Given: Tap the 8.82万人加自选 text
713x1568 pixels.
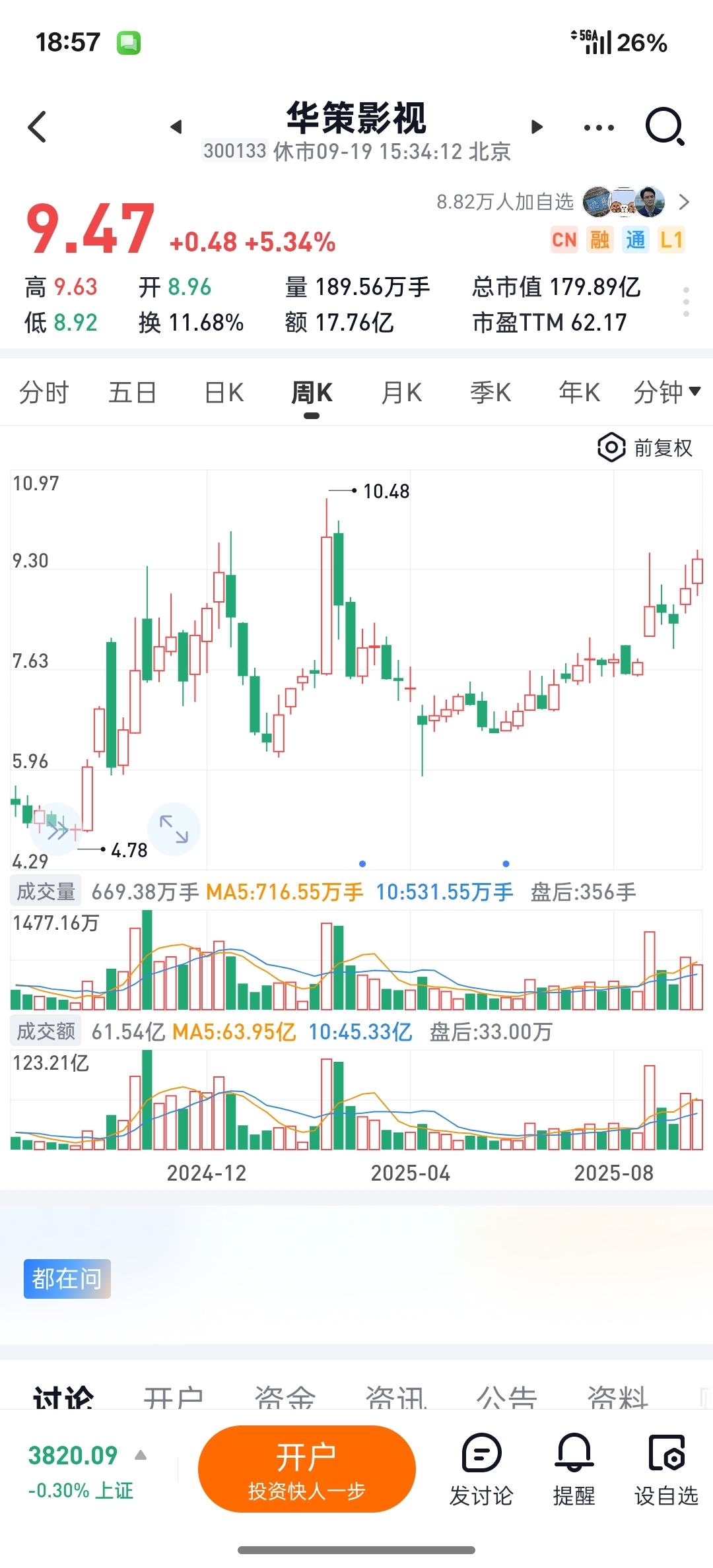Looking at the screenshot, I should click(x=505, y=202).
